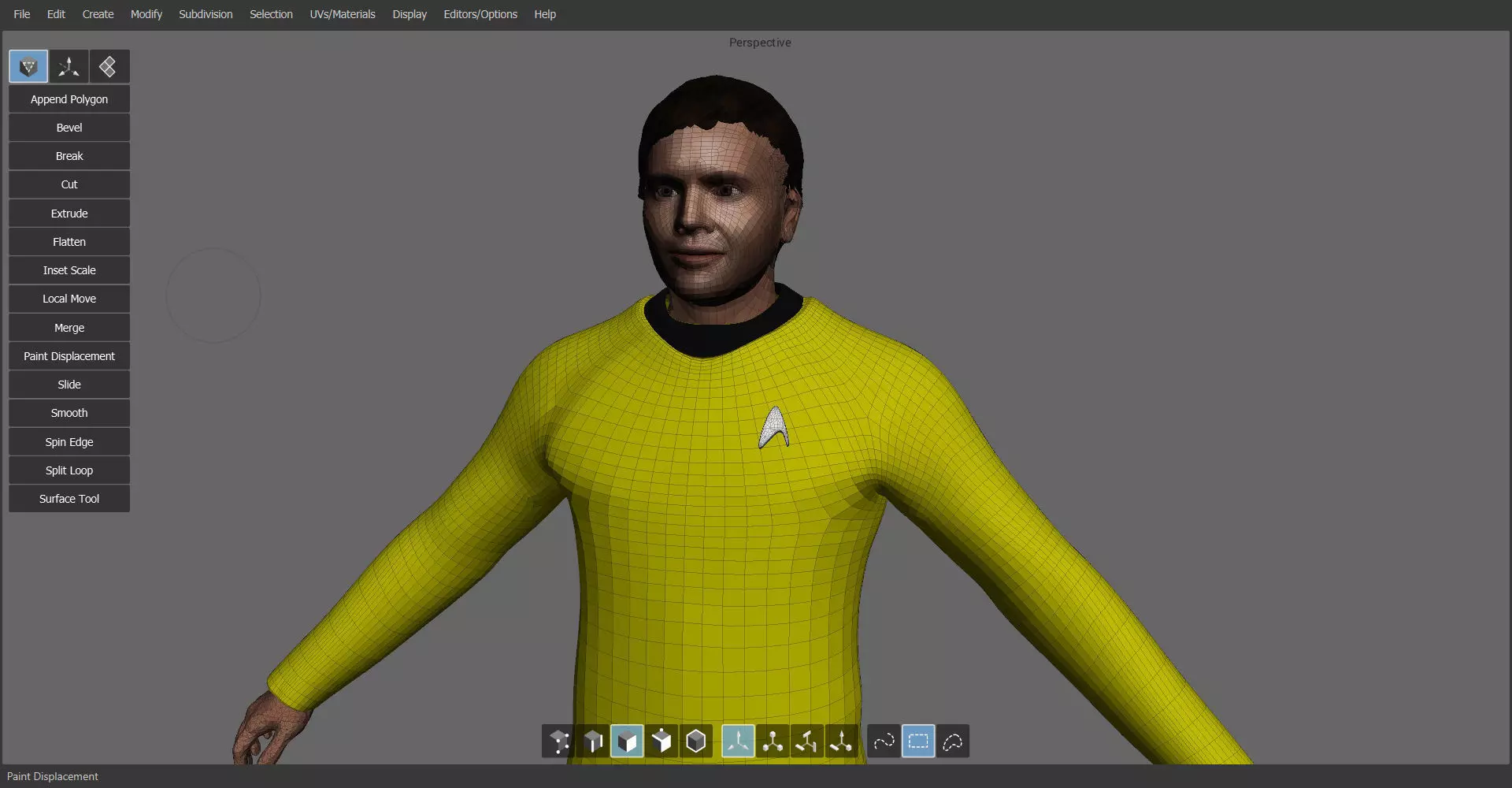Click the Perspective viewport label

760,43
